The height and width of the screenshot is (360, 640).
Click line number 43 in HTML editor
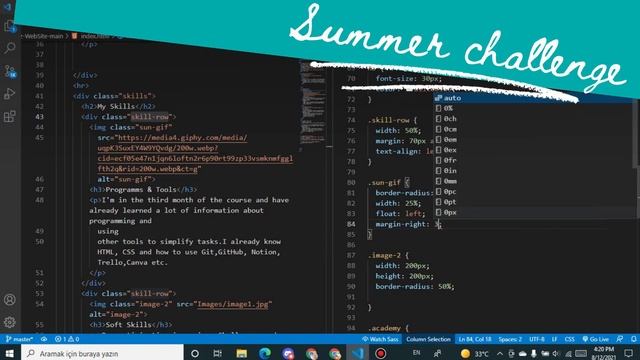pos(39,117)
